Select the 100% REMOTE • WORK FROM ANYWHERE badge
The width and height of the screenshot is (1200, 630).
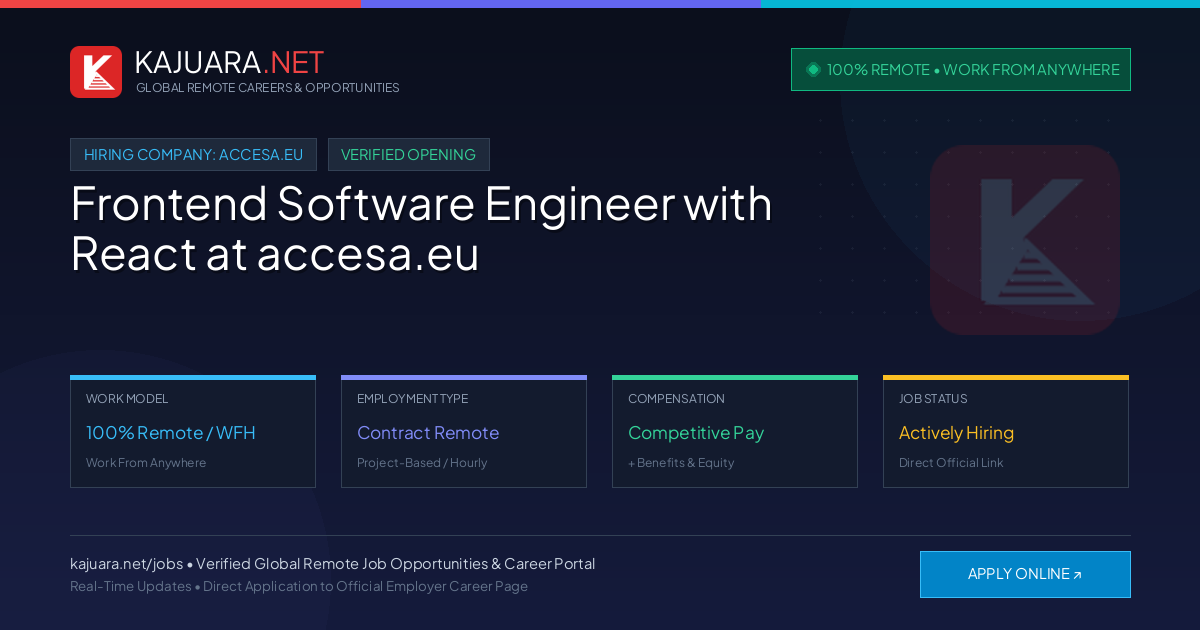961,70
